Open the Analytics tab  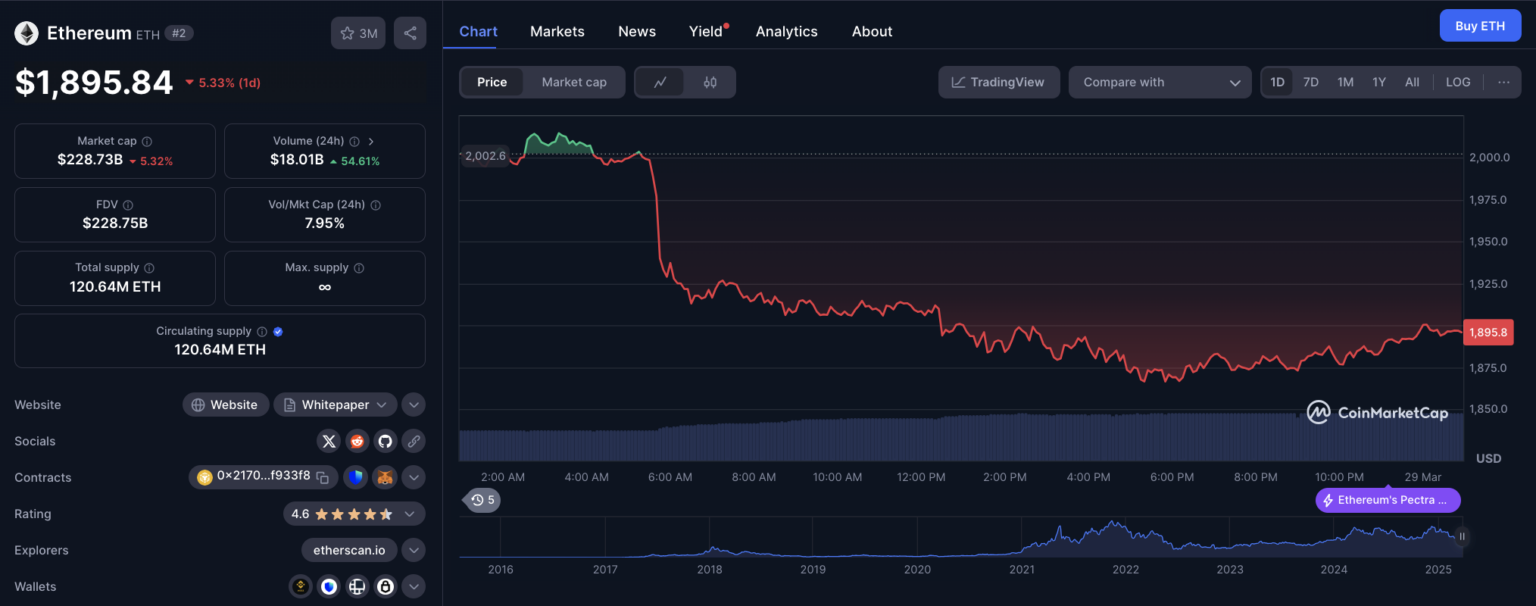[786, 31]
